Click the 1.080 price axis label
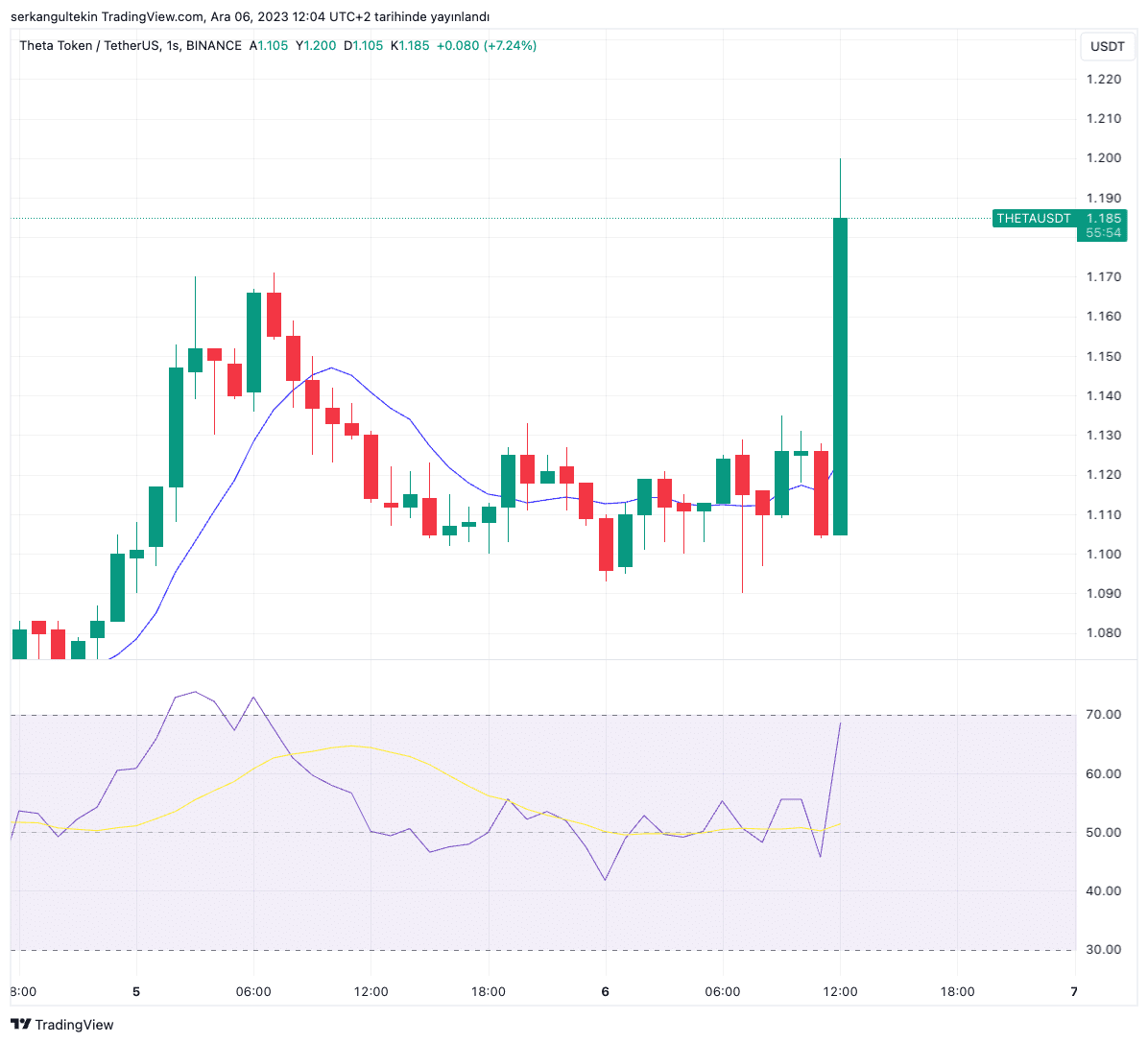 pyautogui.click(x=1103, y=633)
